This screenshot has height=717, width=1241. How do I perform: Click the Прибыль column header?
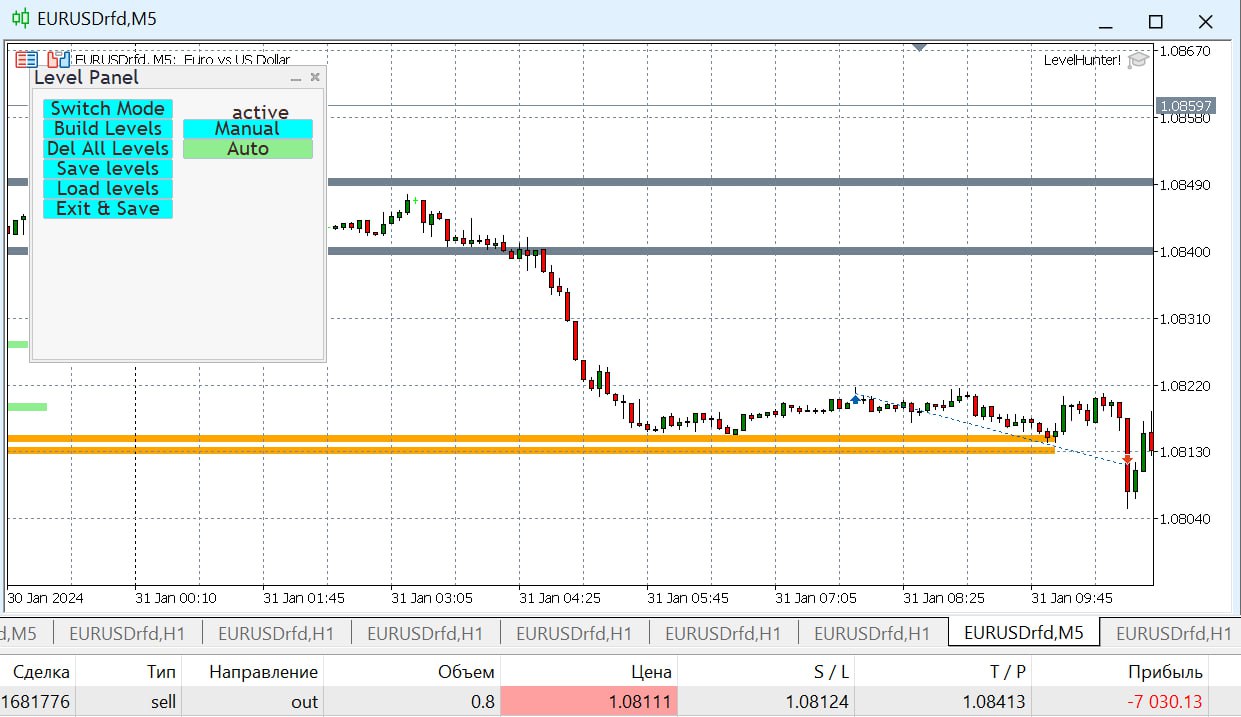(1168, 672)
